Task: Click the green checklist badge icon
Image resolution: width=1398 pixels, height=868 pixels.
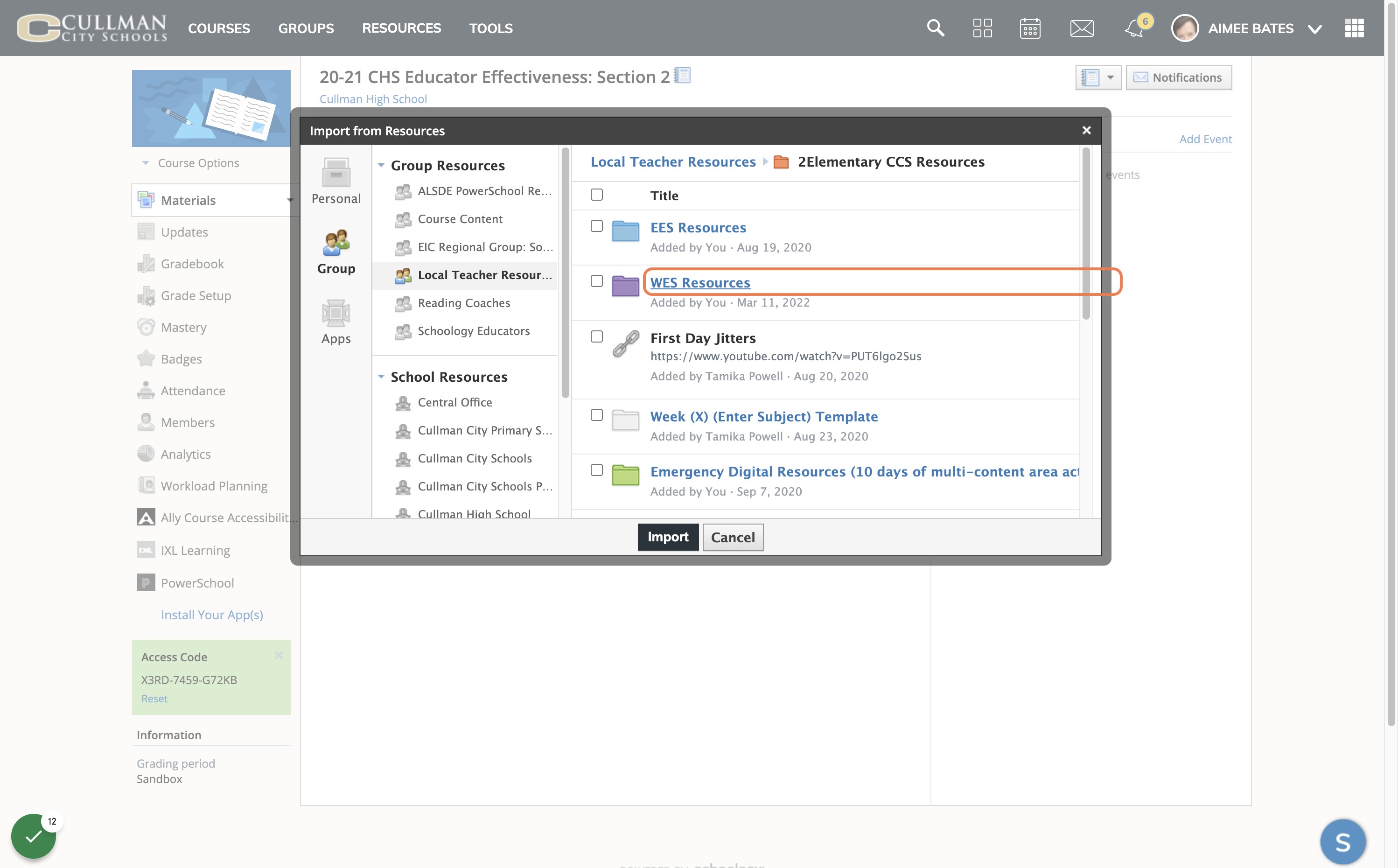Action: pos(33,836)
